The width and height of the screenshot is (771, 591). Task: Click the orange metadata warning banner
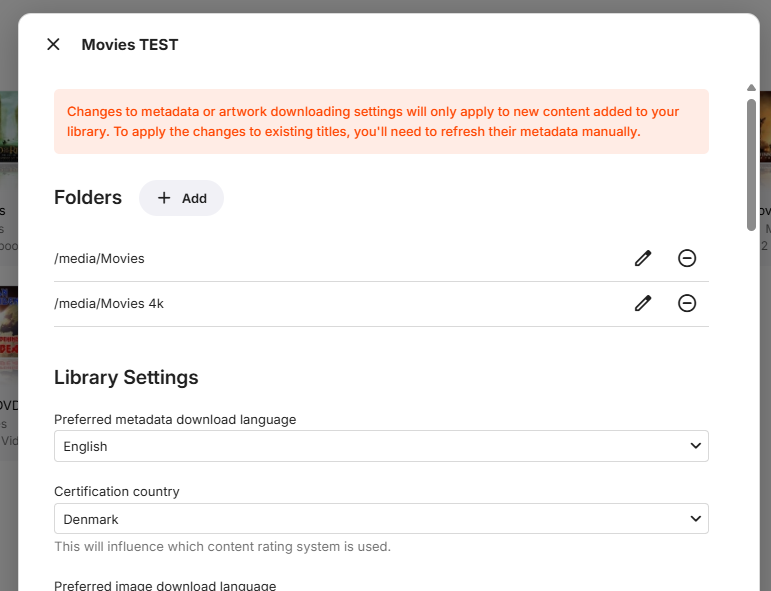pos(381,121)
